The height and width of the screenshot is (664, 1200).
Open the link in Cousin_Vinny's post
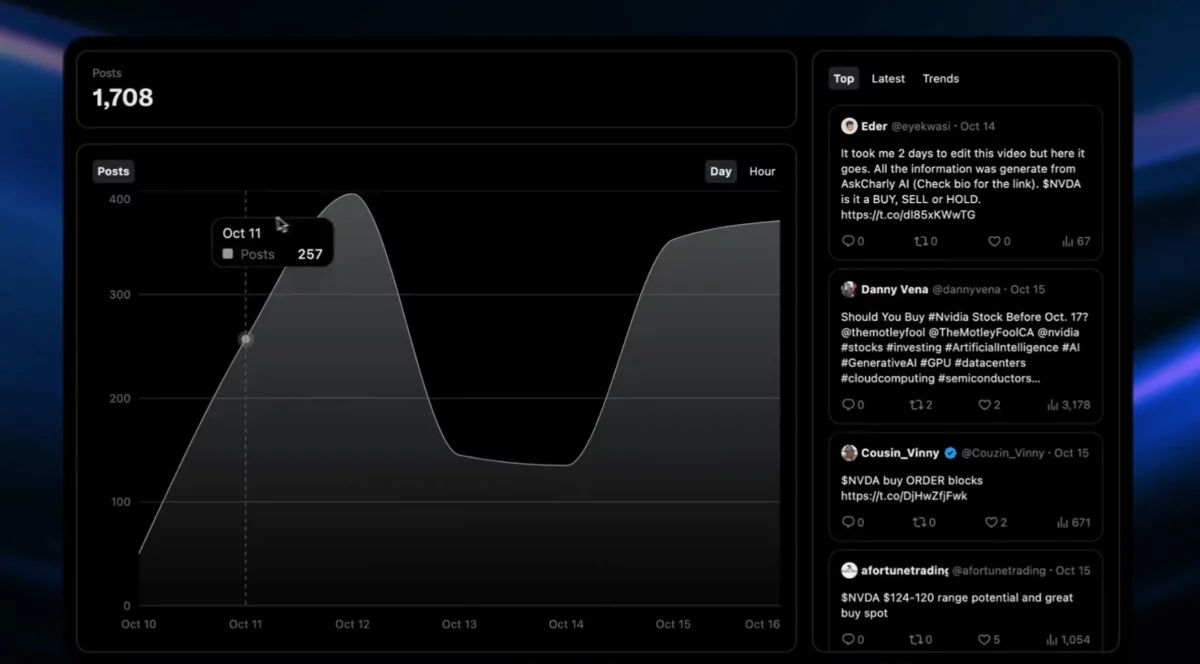903,496
